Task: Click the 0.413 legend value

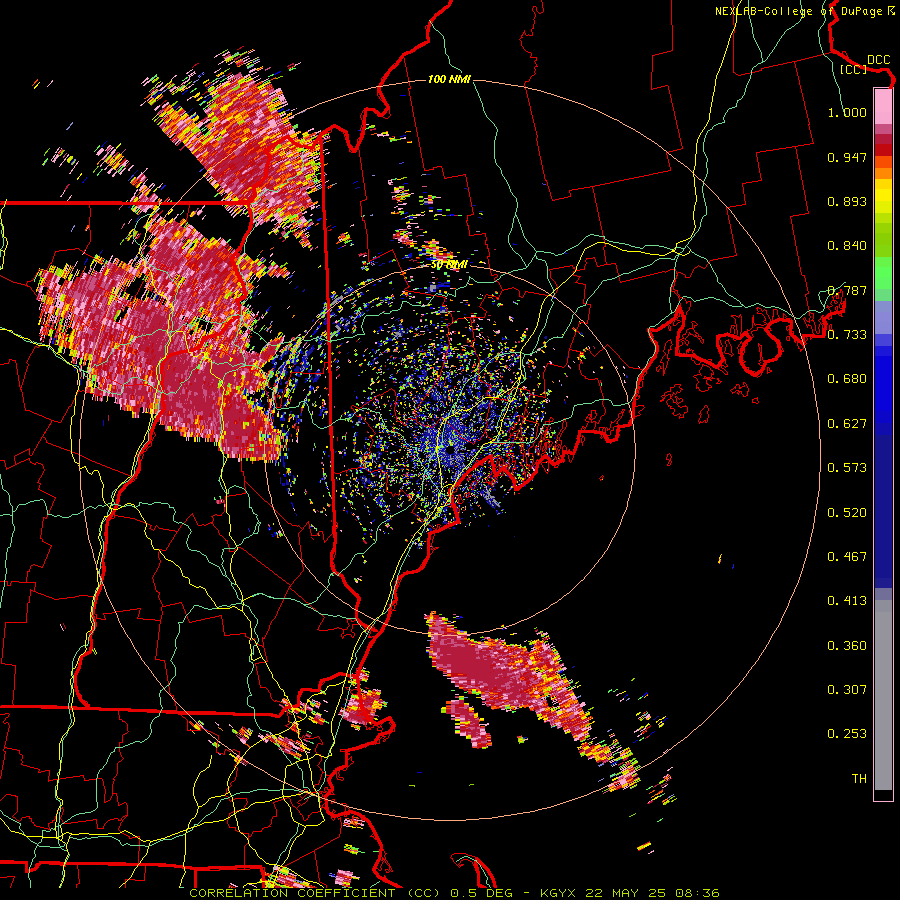Action: point(847,601)
